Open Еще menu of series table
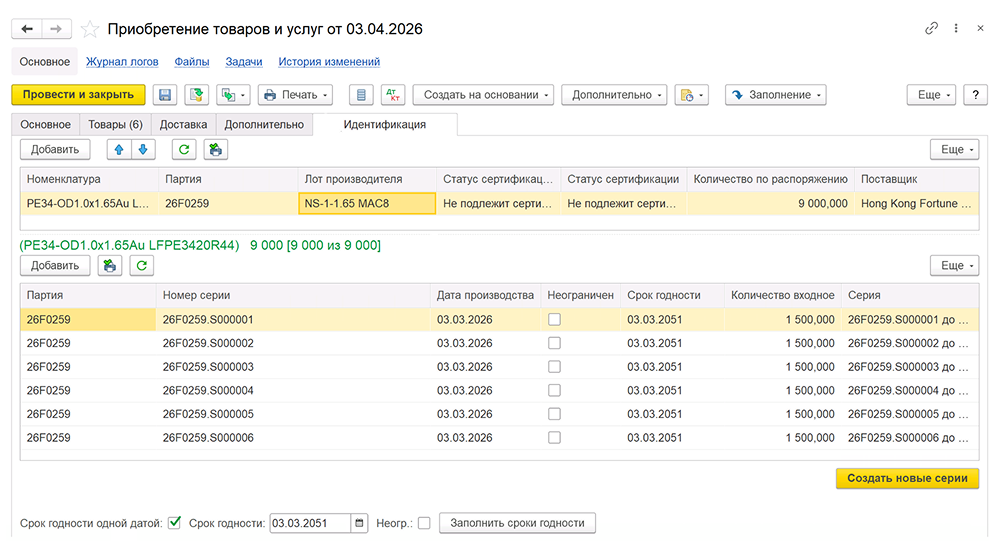Viewport: 994px width, 544px height. [954, 266]
